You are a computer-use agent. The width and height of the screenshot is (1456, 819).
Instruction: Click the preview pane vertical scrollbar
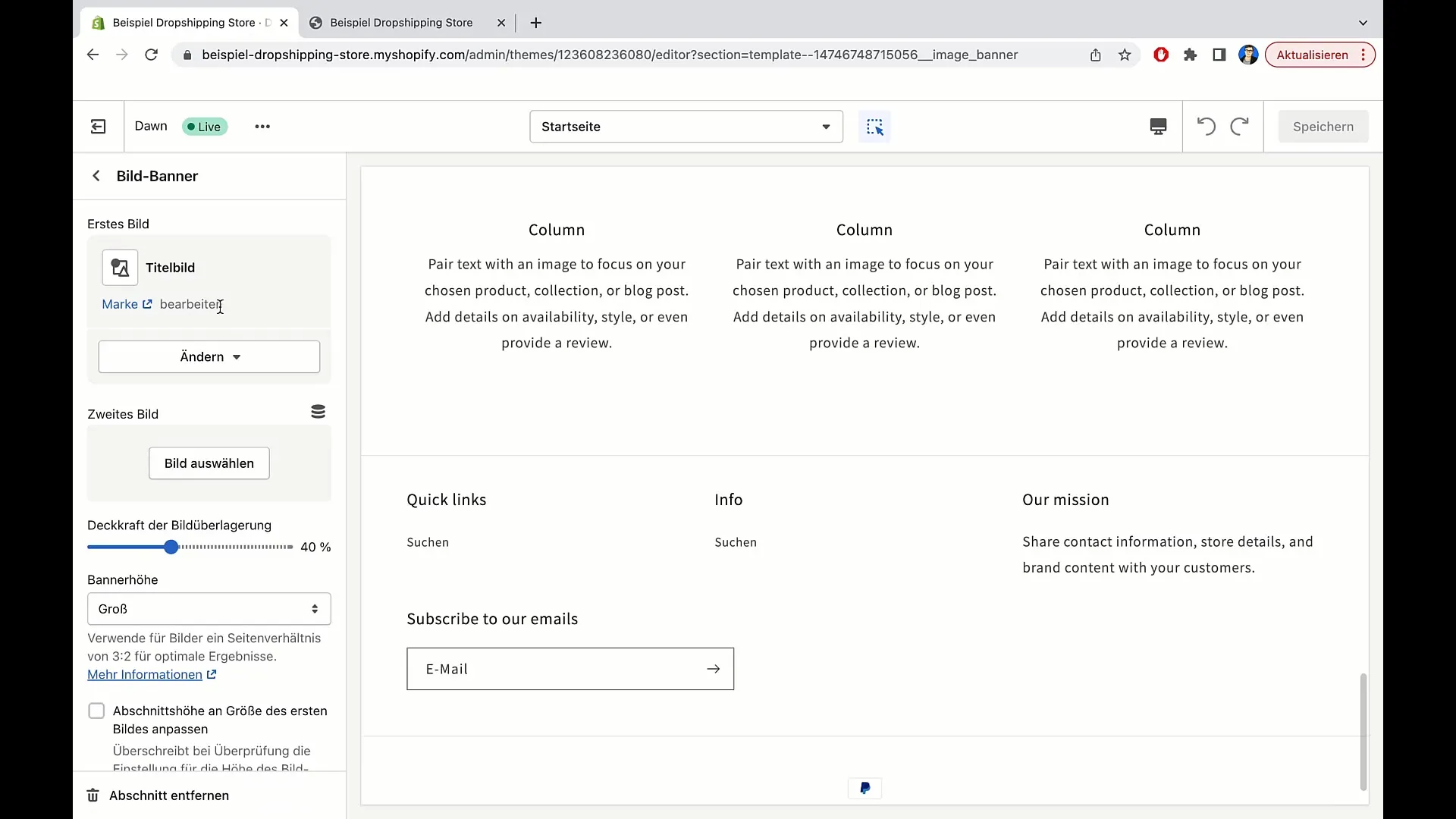coord(1363,732)
